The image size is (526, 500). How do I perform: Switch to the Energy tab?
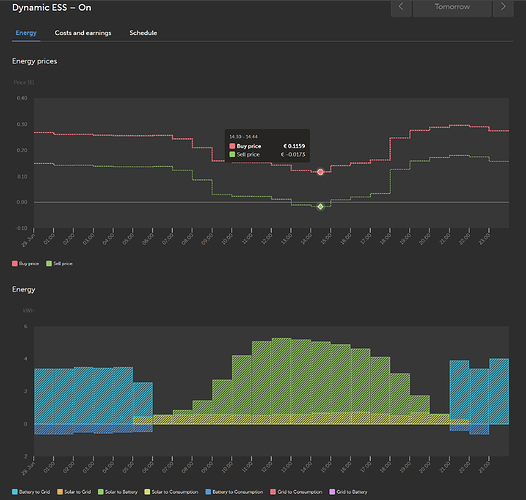point(26,33)
